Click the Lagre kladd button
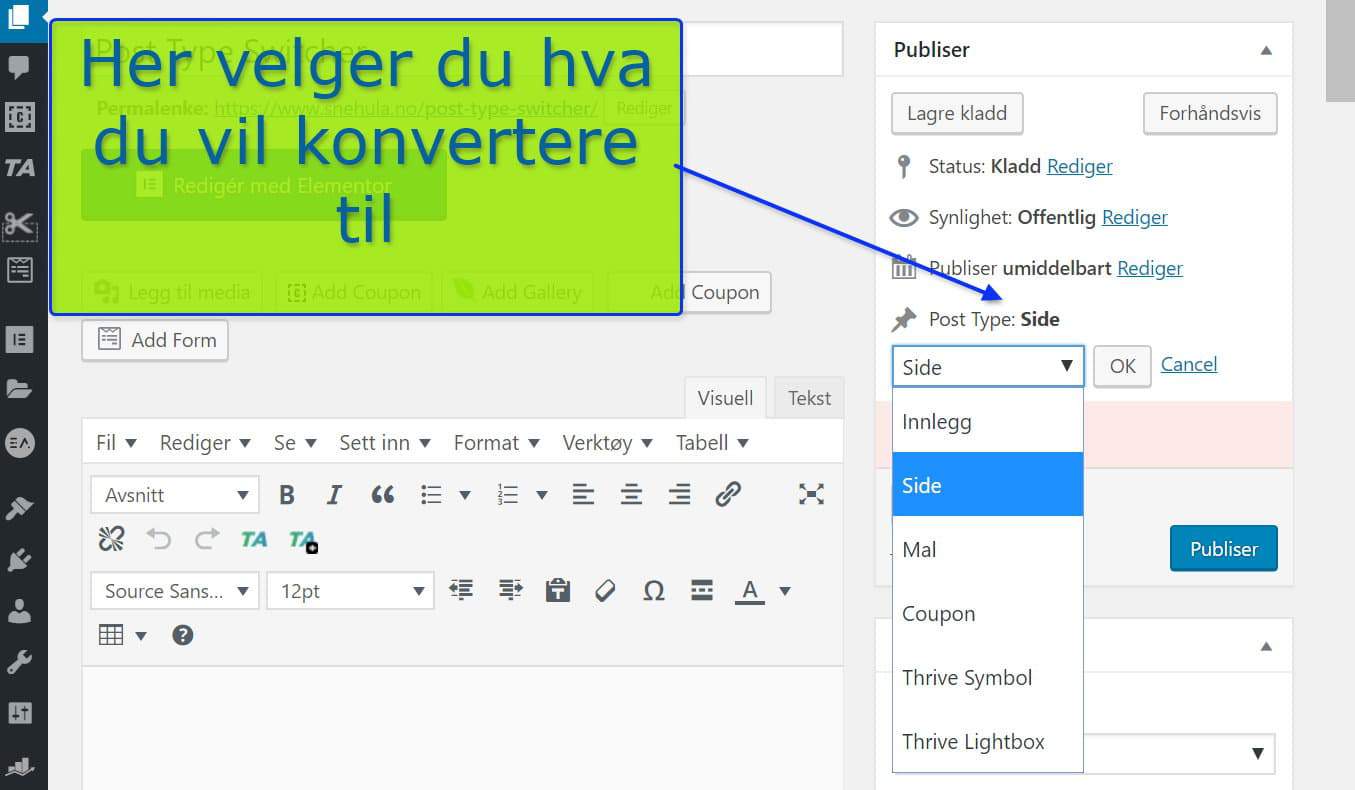Image resolution: width=1355 pixels, height=790 pixels. (x=957, y=113)
